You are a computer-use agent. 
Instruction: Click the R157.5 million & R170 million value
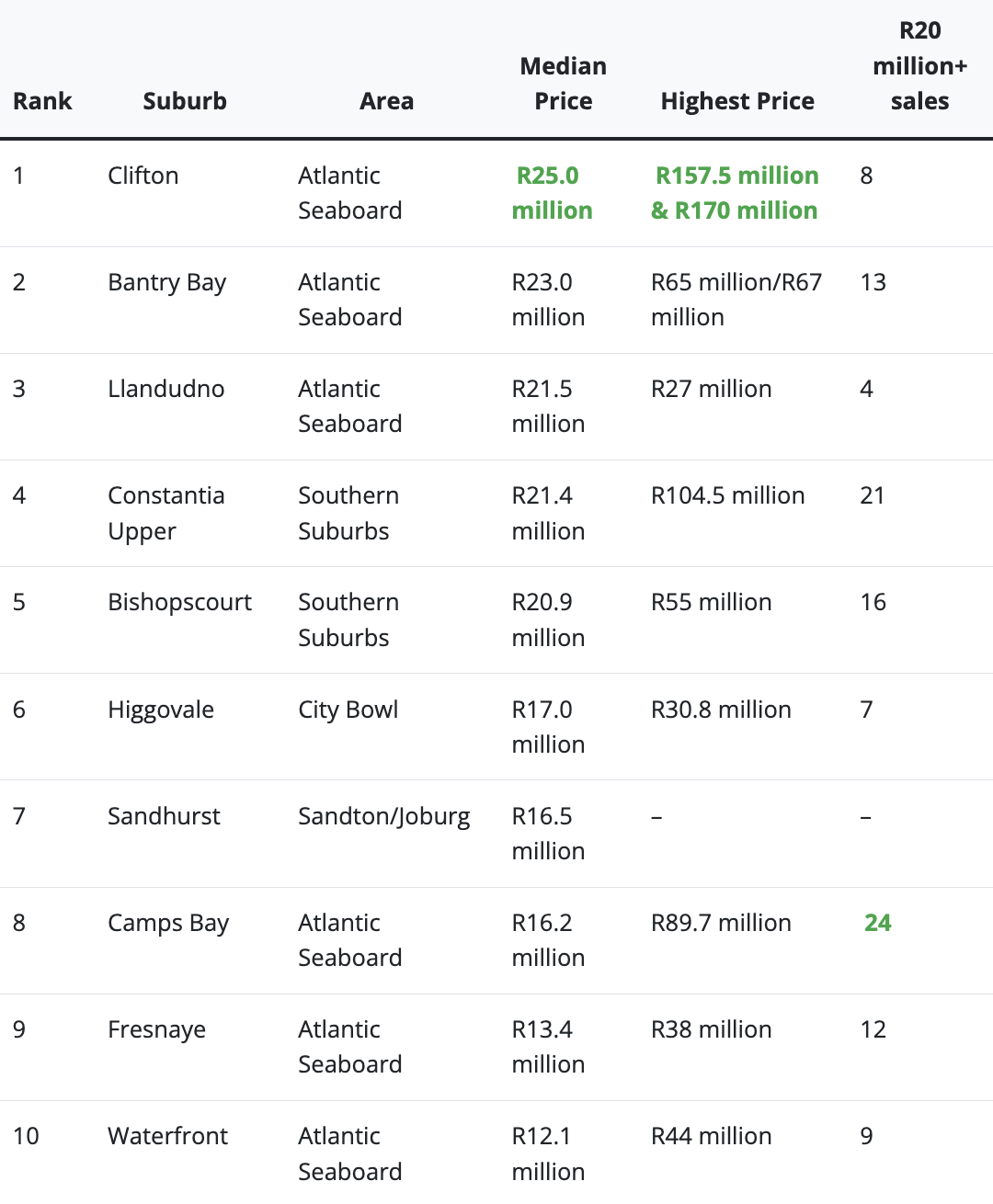pos(736,193)
